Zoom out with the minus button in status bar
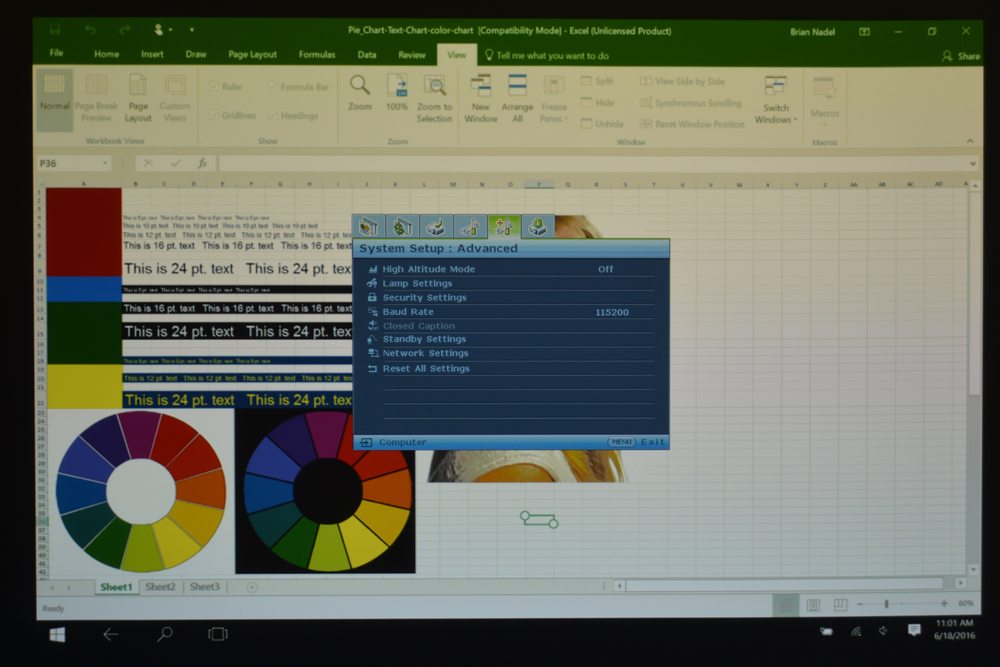 click(860, 604)
